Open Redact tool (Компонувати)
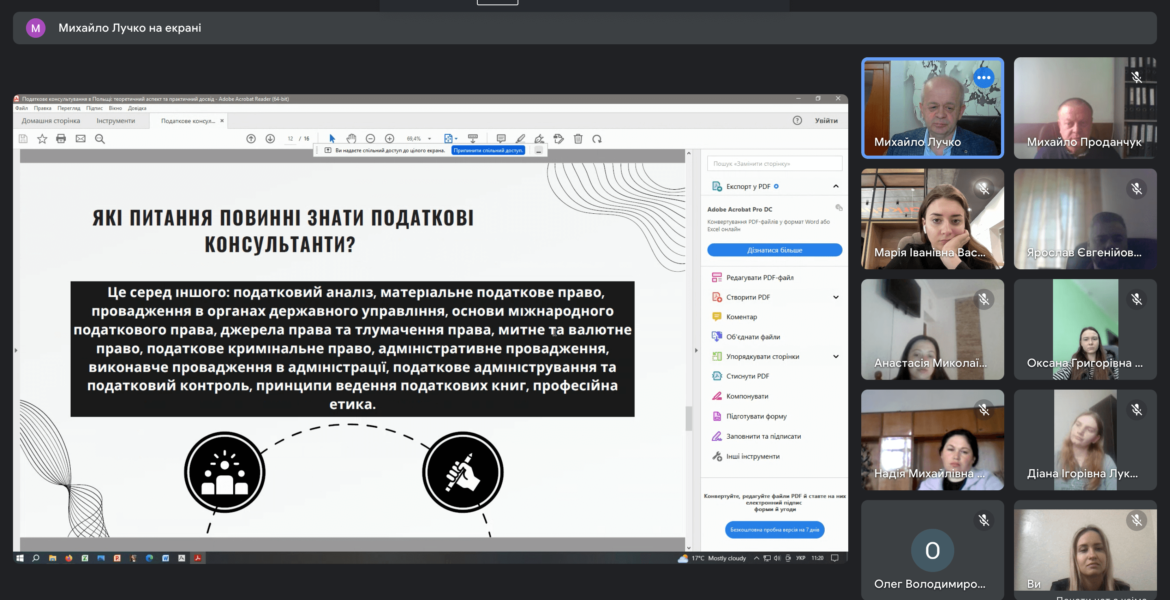1170x600 pixels. click(739, 396)
